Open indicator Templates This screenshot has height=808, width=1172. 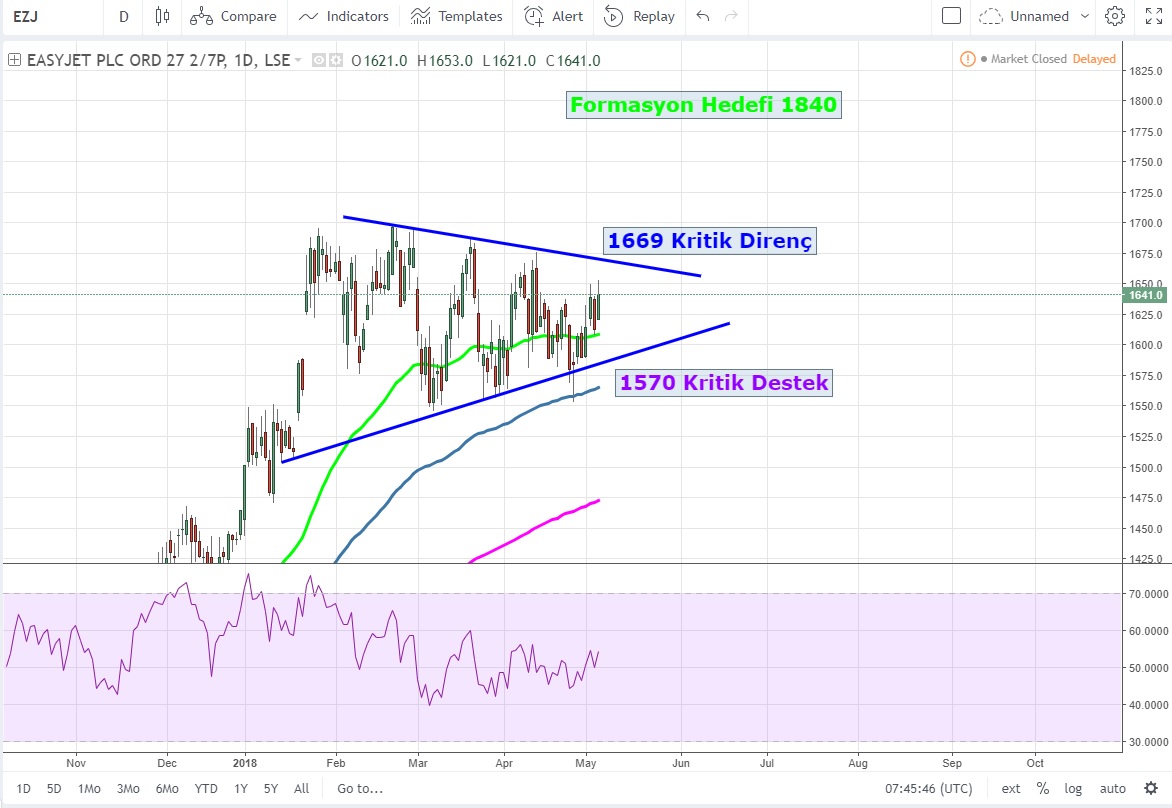[457, 16]
